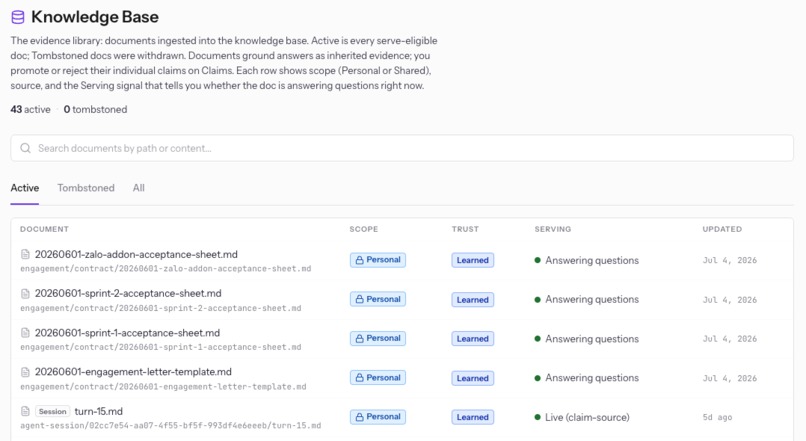Click Learned trust badge for zalo-addon row
Screen dimensions: 806x441
(x=473, y=260)
